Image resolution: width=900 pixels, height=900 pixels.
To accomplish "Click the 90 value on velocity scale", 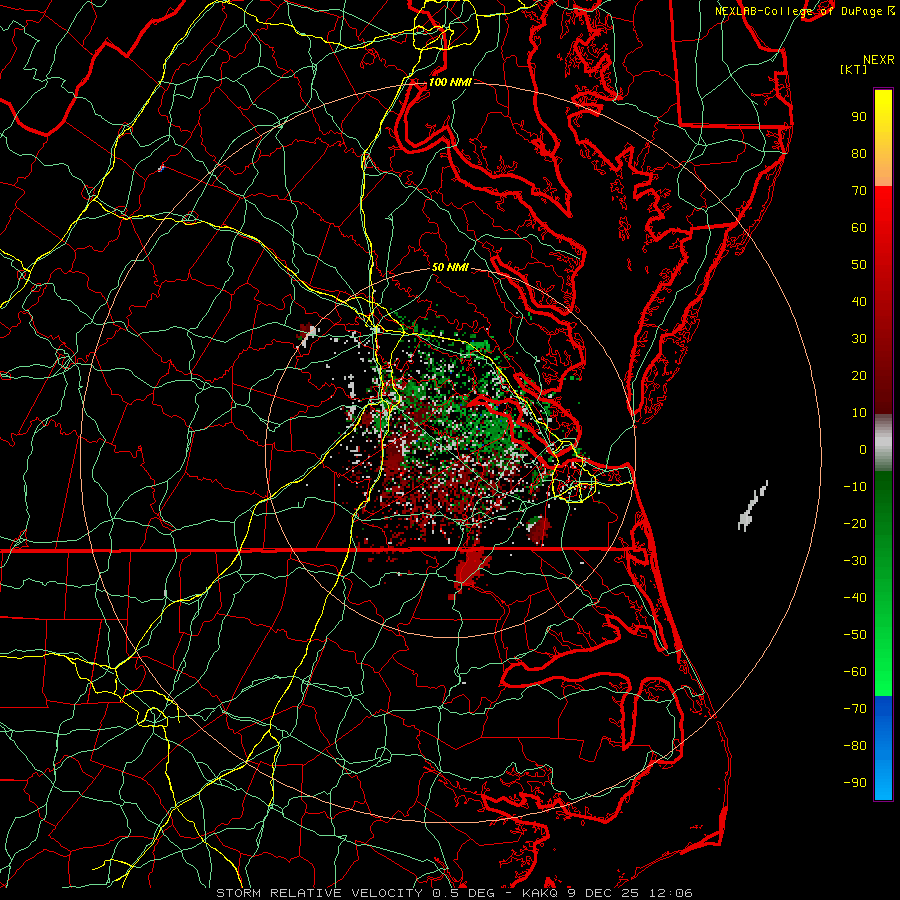I will coord(859,117).
